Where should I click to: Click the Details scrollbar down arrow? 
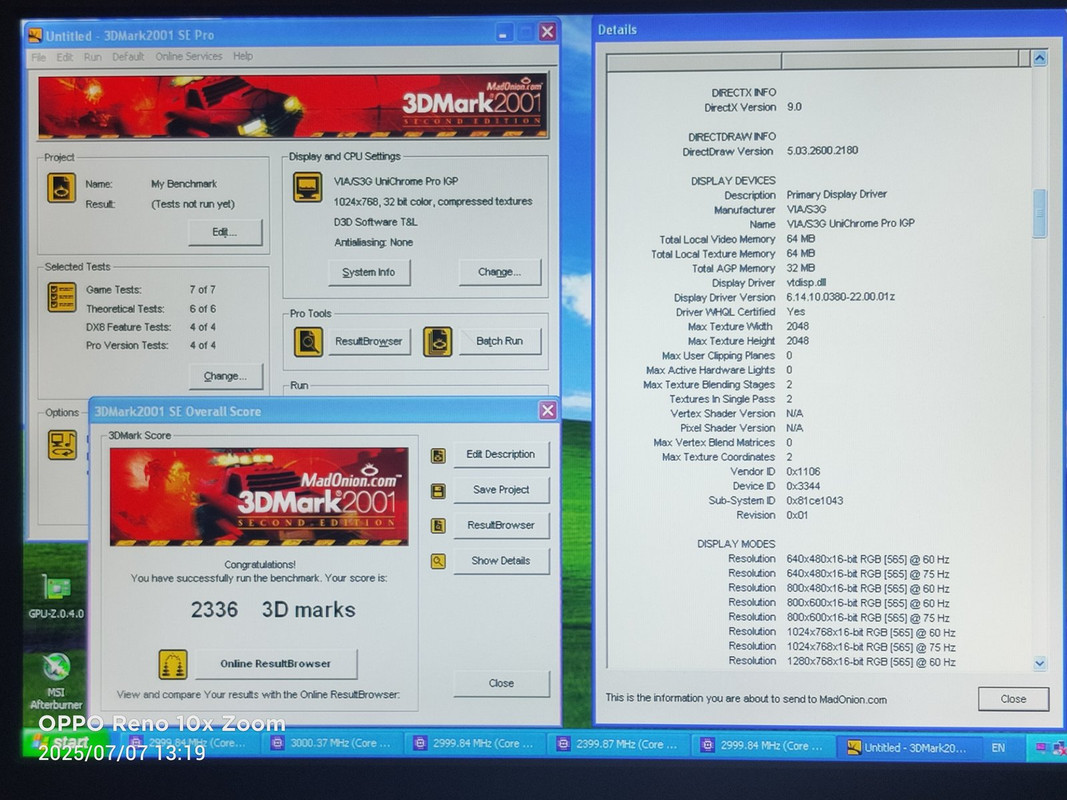tap(1039, 663)
